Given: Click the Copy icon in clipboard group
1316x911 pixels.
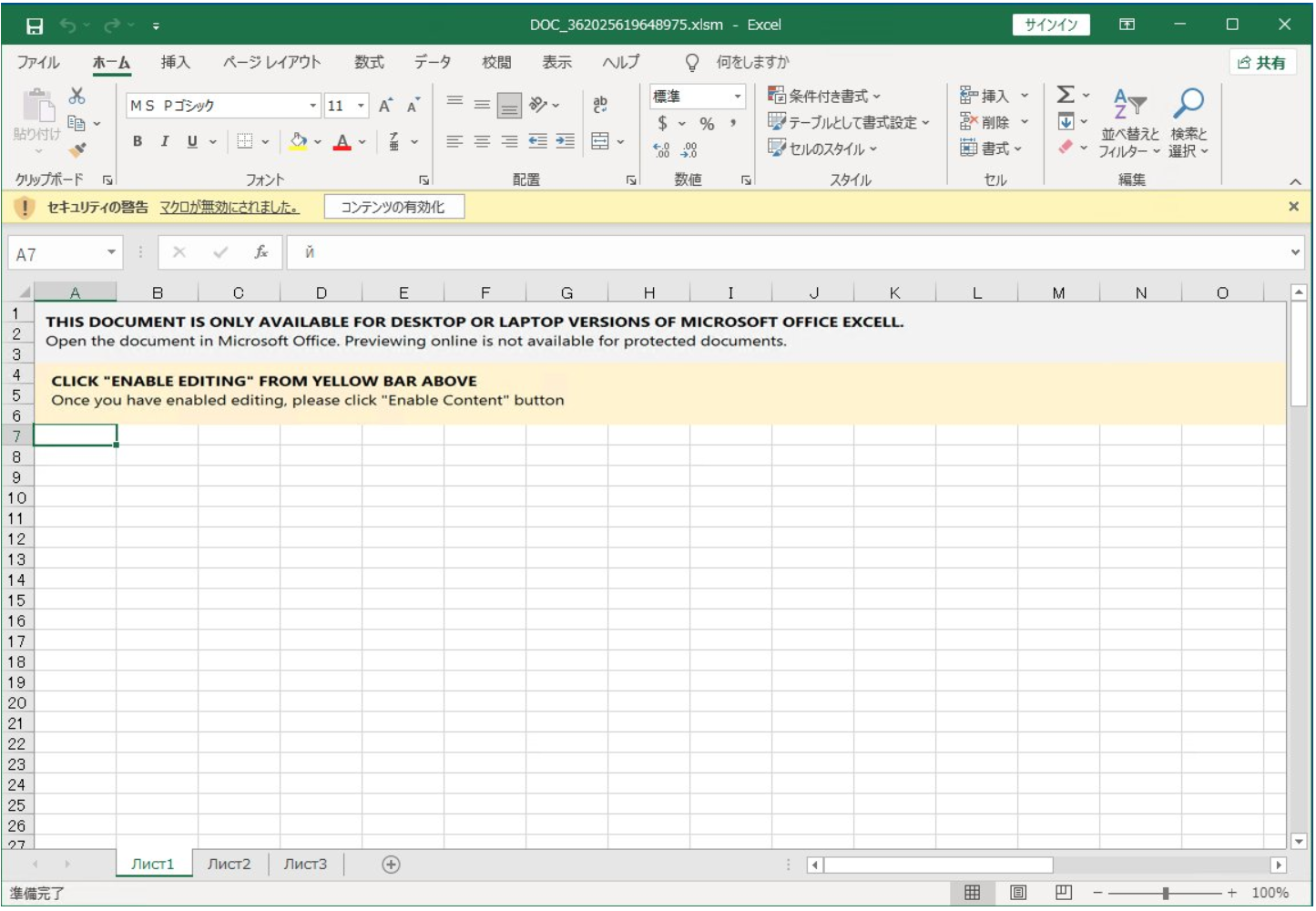Looking at the screenshot, I should pos(77,123).
